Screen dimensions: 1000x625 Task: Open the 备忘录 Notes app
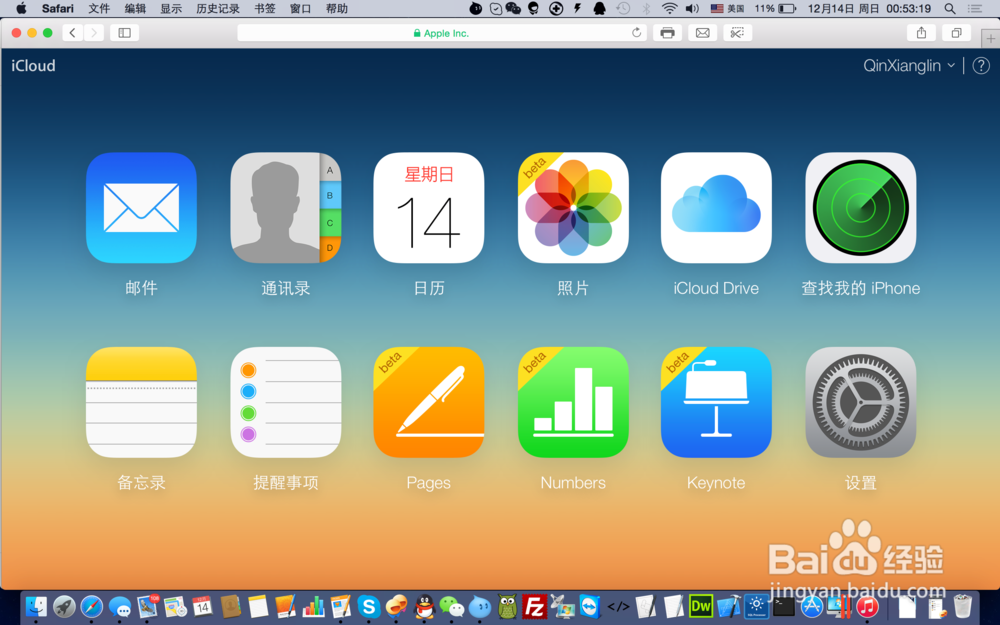141,402
